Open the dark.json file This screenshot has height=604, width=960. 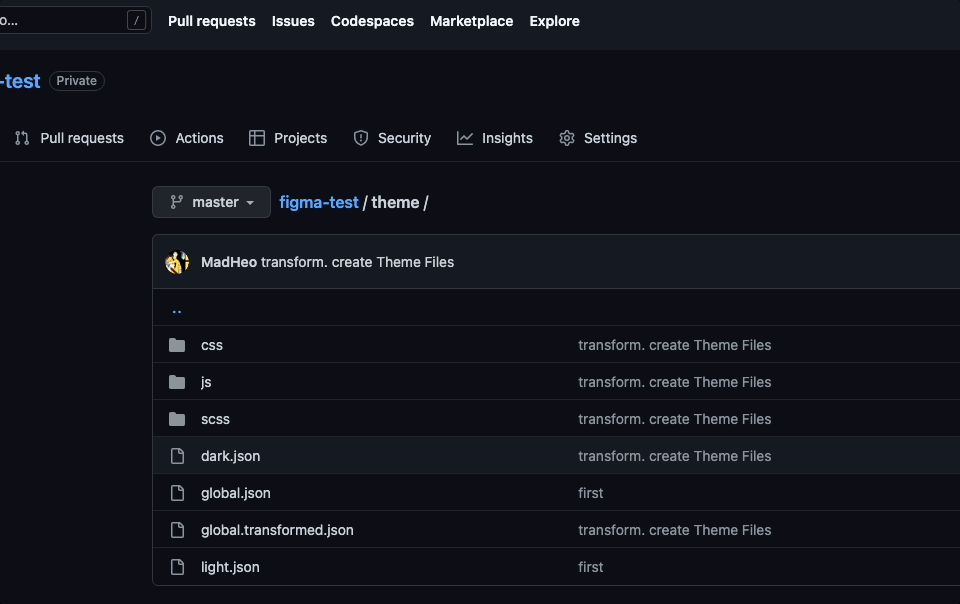click(x=231, y=456)
